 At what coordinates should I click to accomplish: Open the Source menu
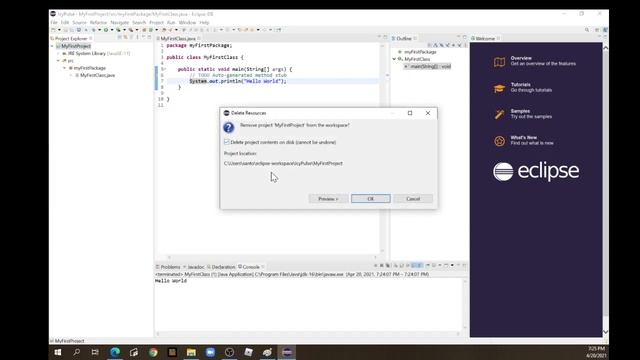tap(79, 22)
